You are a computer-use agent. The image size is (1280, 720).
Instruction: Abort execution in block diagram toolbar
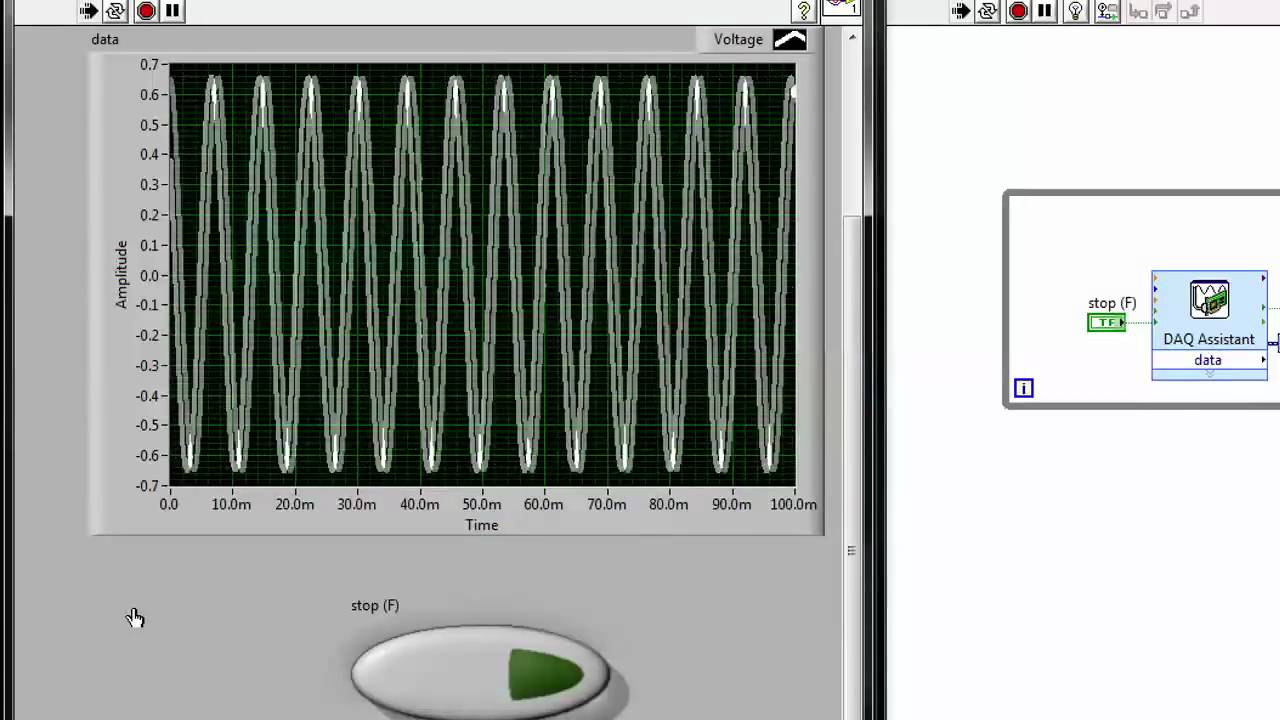(1018, 11)
